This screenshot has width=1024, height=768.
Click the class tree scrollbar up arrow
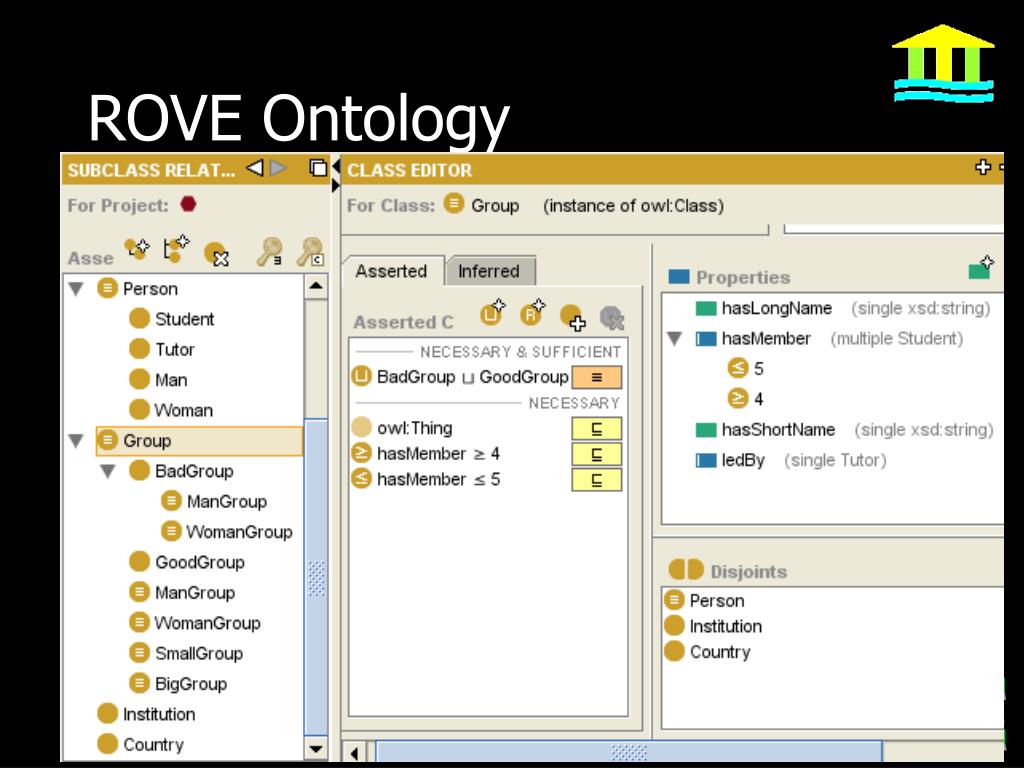click(x=316, y=286)
